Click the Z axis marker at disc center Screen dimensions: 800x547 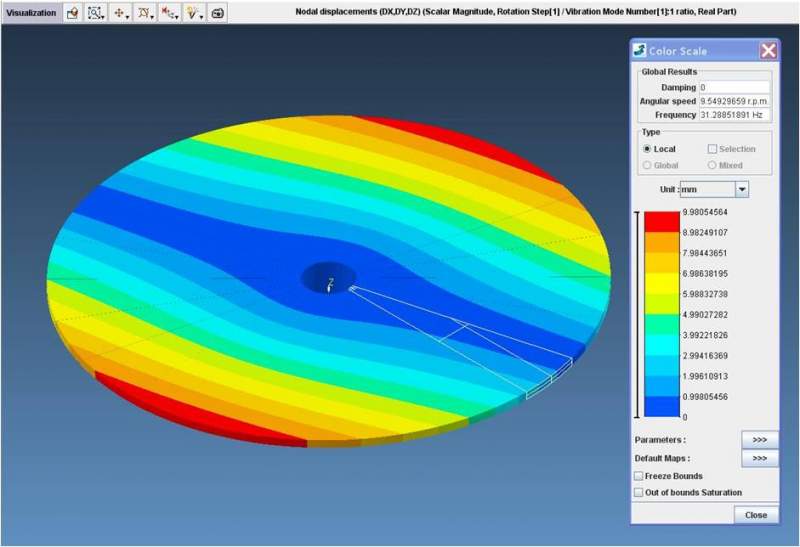click(x=331, y=285)
